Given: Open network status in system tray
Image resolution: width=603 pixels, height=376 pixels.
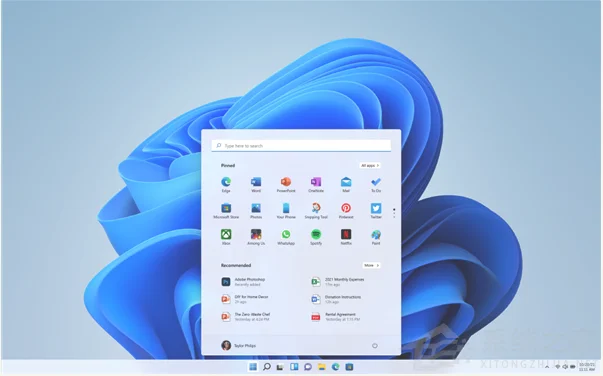Looking at the screenshot, I should point(558,367).
